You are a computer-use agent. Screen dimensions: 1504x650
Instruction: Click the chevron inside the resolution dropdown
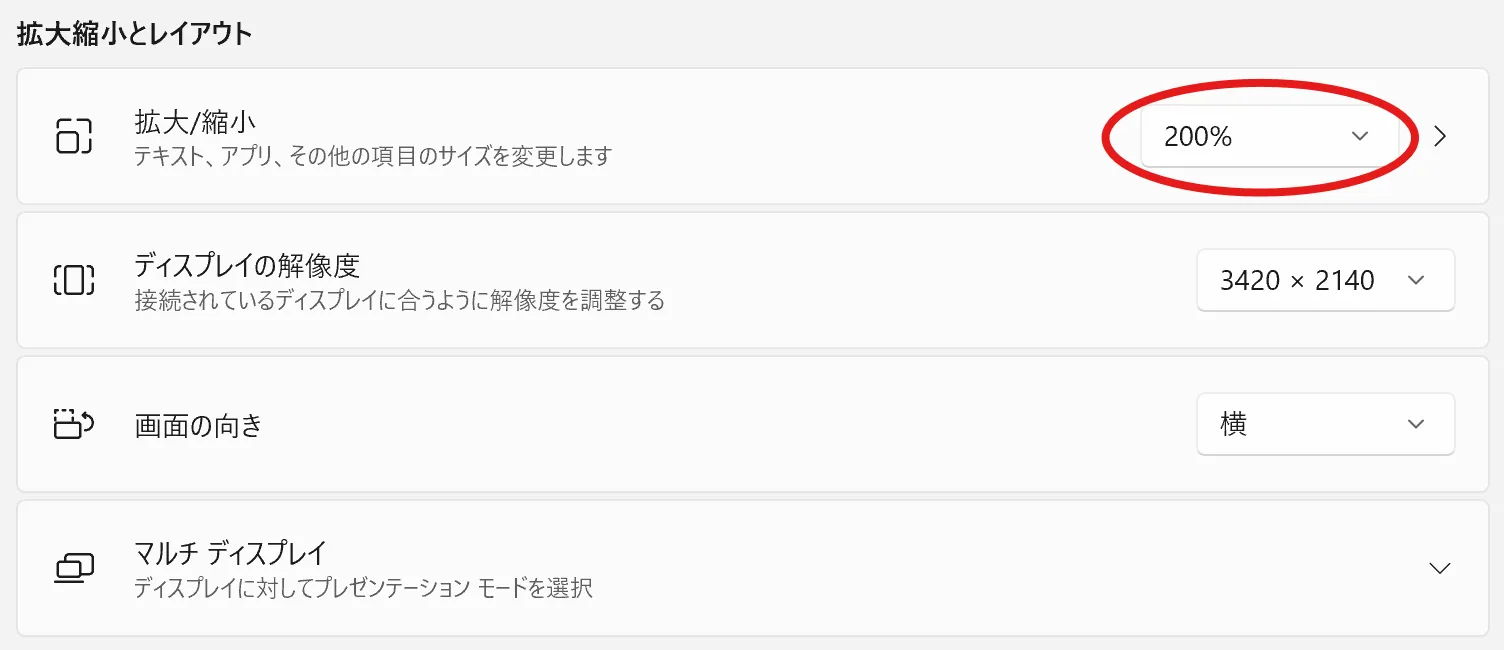[x=1415, y=281]
